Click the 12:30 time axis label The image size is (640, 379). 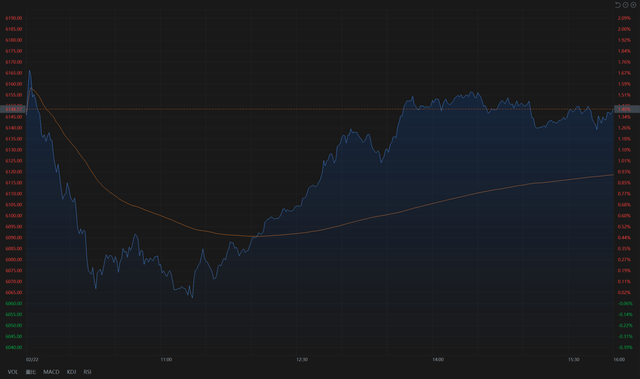[302, 359]
